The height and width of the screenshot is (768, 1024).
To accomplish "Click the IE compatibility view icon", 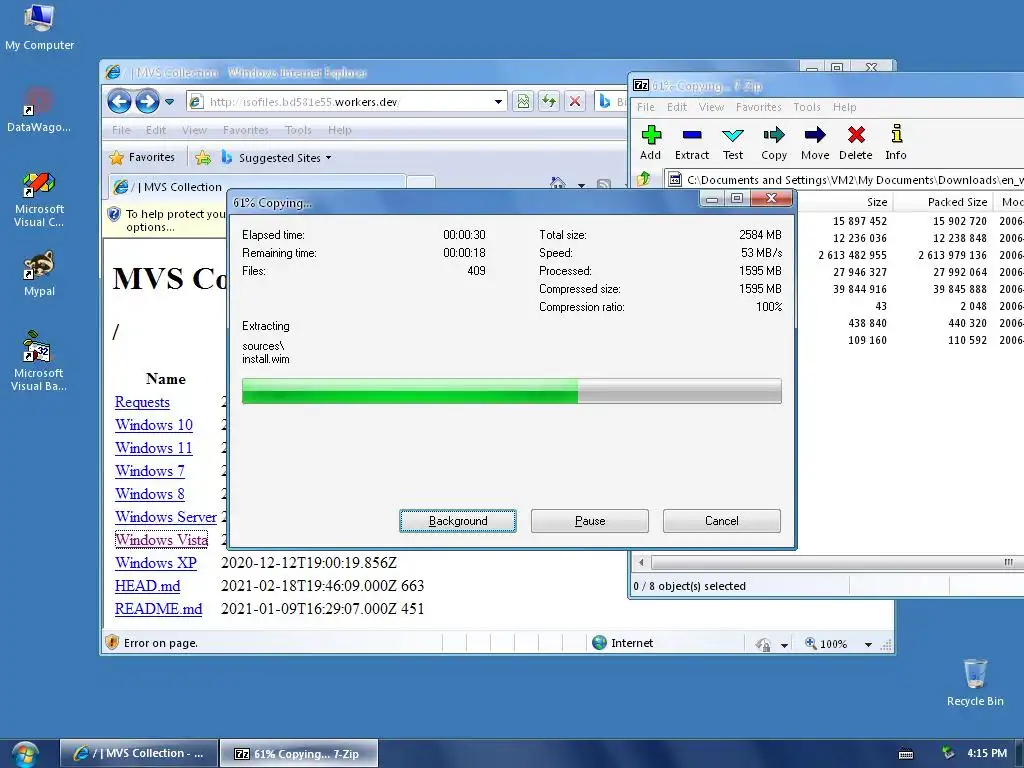I will [x=523, y=101].
